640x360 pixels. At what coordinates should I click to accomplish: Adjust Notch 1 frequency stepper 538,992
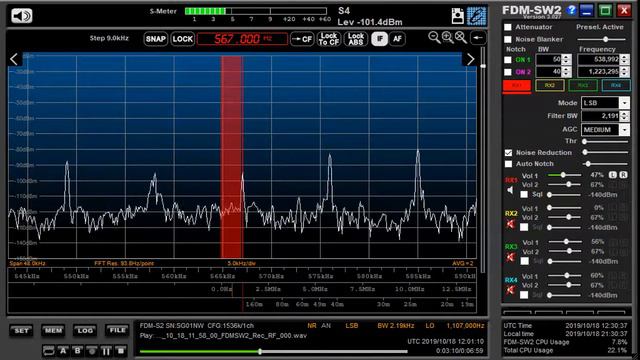click(625, 60)
